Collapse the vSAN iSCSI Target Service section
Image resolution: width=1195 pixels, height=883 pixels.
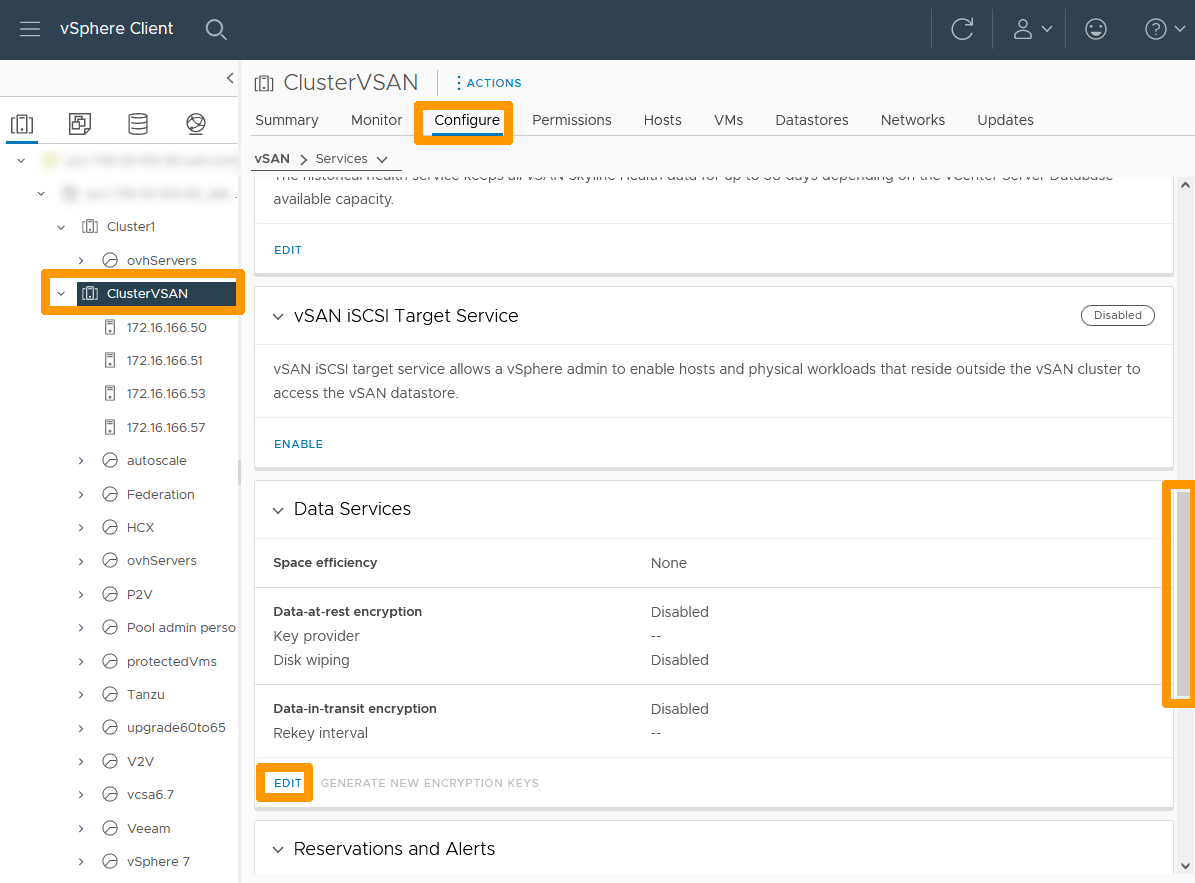click(278, 315)
